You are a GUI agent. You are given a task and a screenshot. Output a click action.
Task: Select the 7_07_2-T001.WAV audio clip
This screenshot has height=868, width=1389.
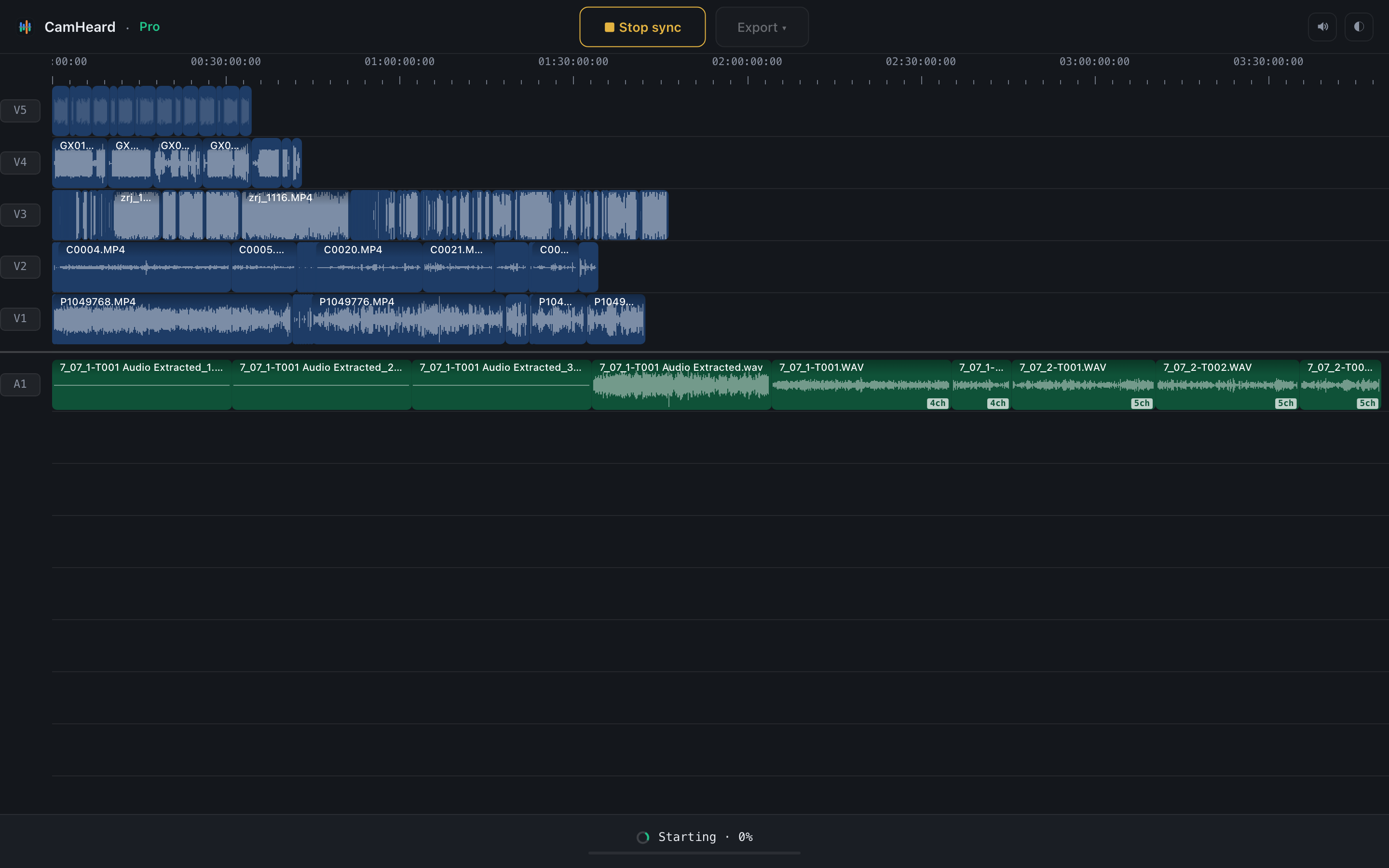click(1084, 385)
